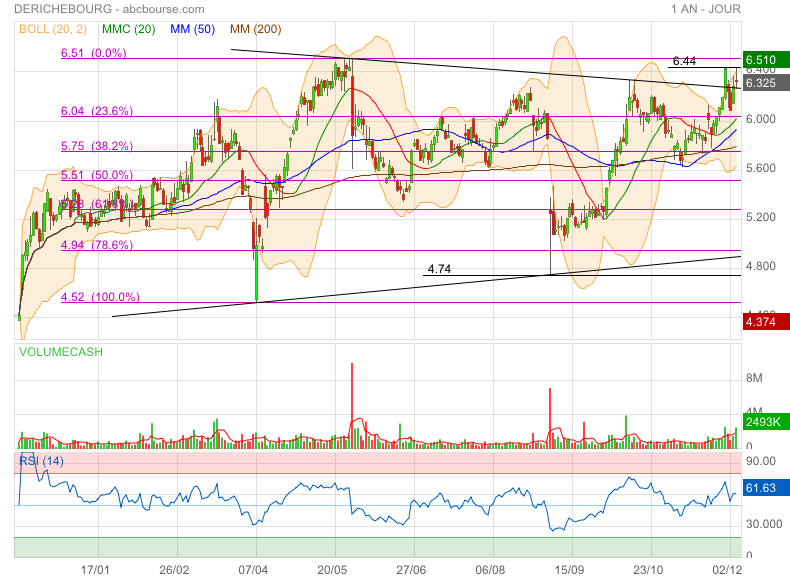Click the 5.200 price axis label
The width and height of the screenshot is (790, 580).
click(761, 217)
